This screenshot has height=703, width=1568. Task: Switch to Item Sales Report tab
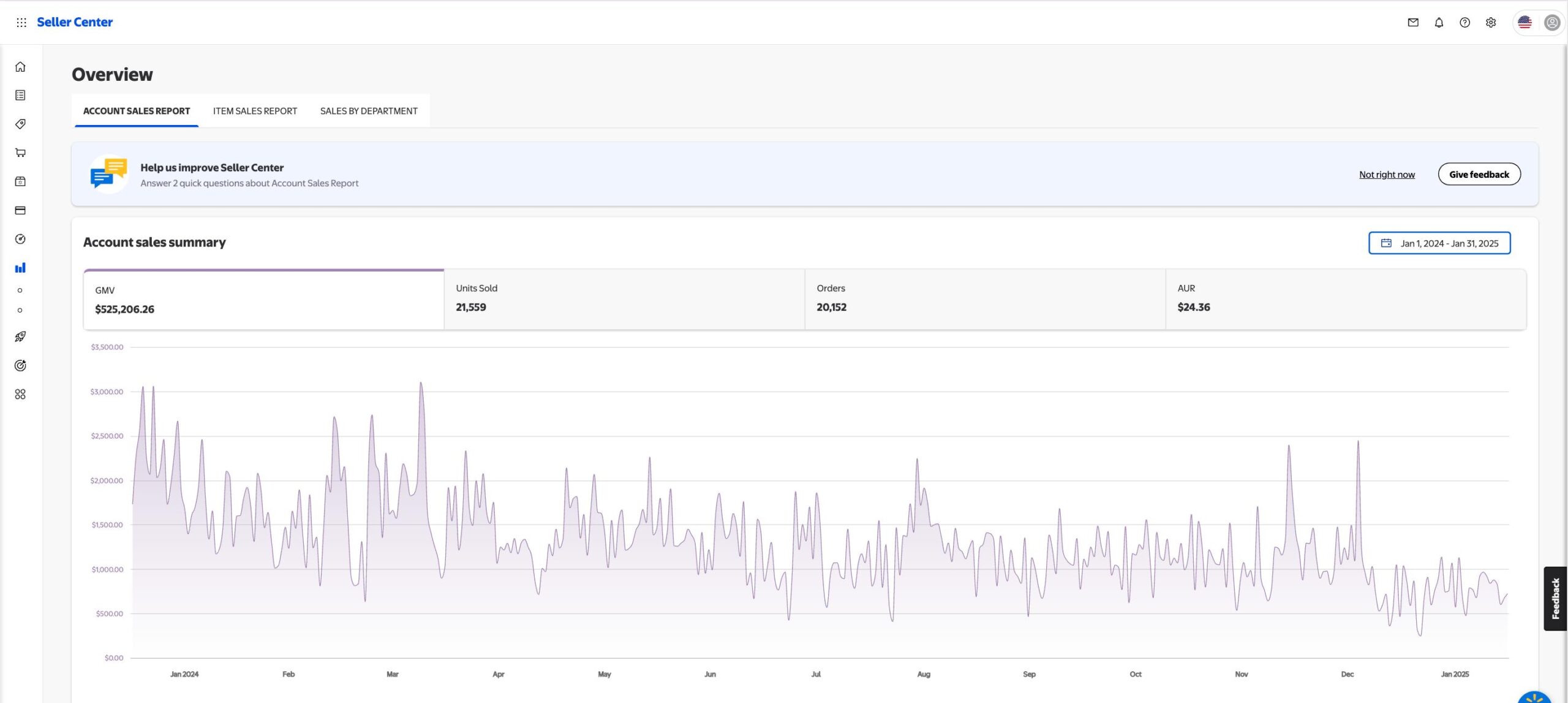click(x=255, y=111)
